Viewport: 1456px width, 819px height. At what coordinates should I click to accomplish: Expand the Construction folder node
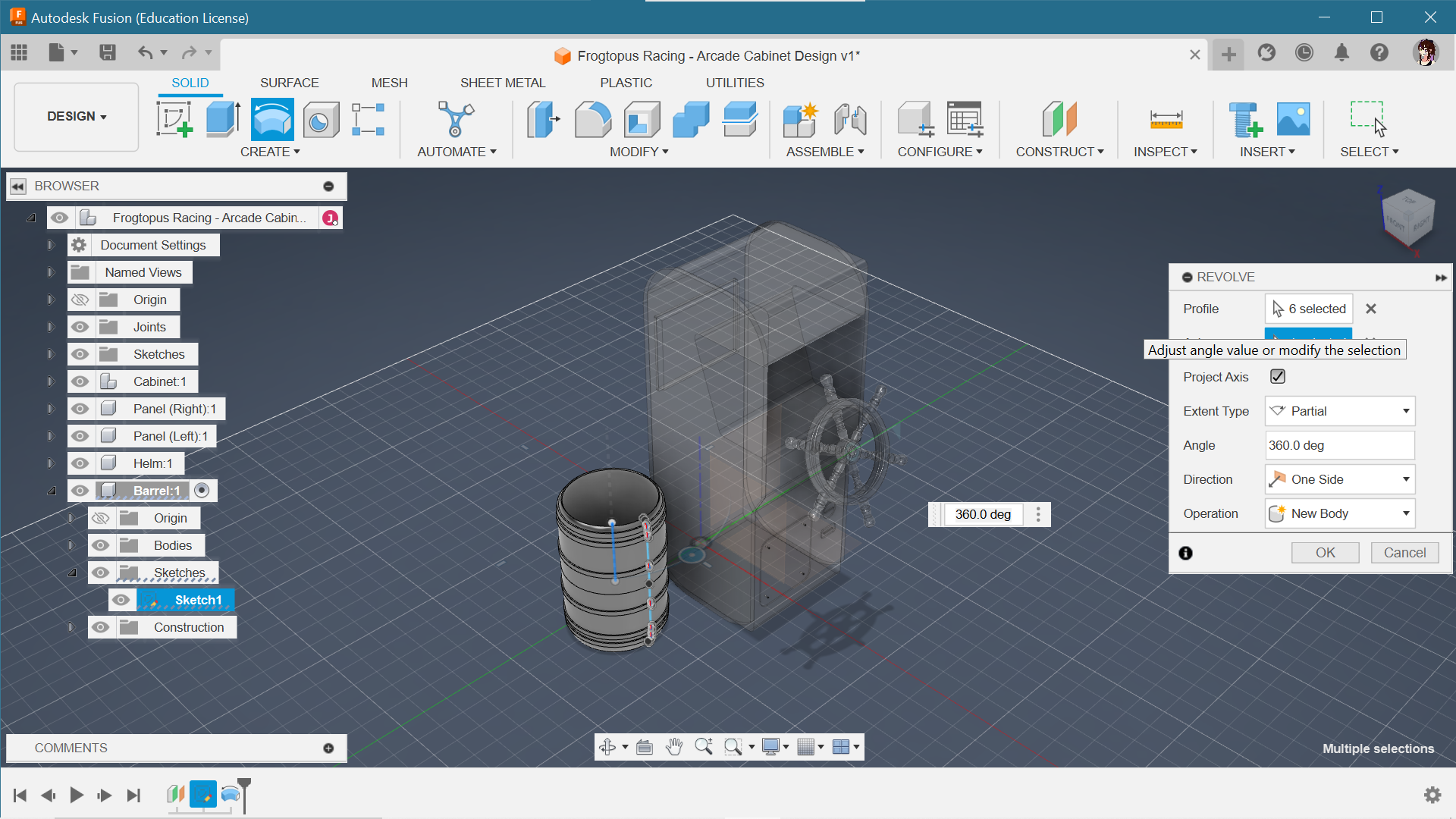[71, 627]
